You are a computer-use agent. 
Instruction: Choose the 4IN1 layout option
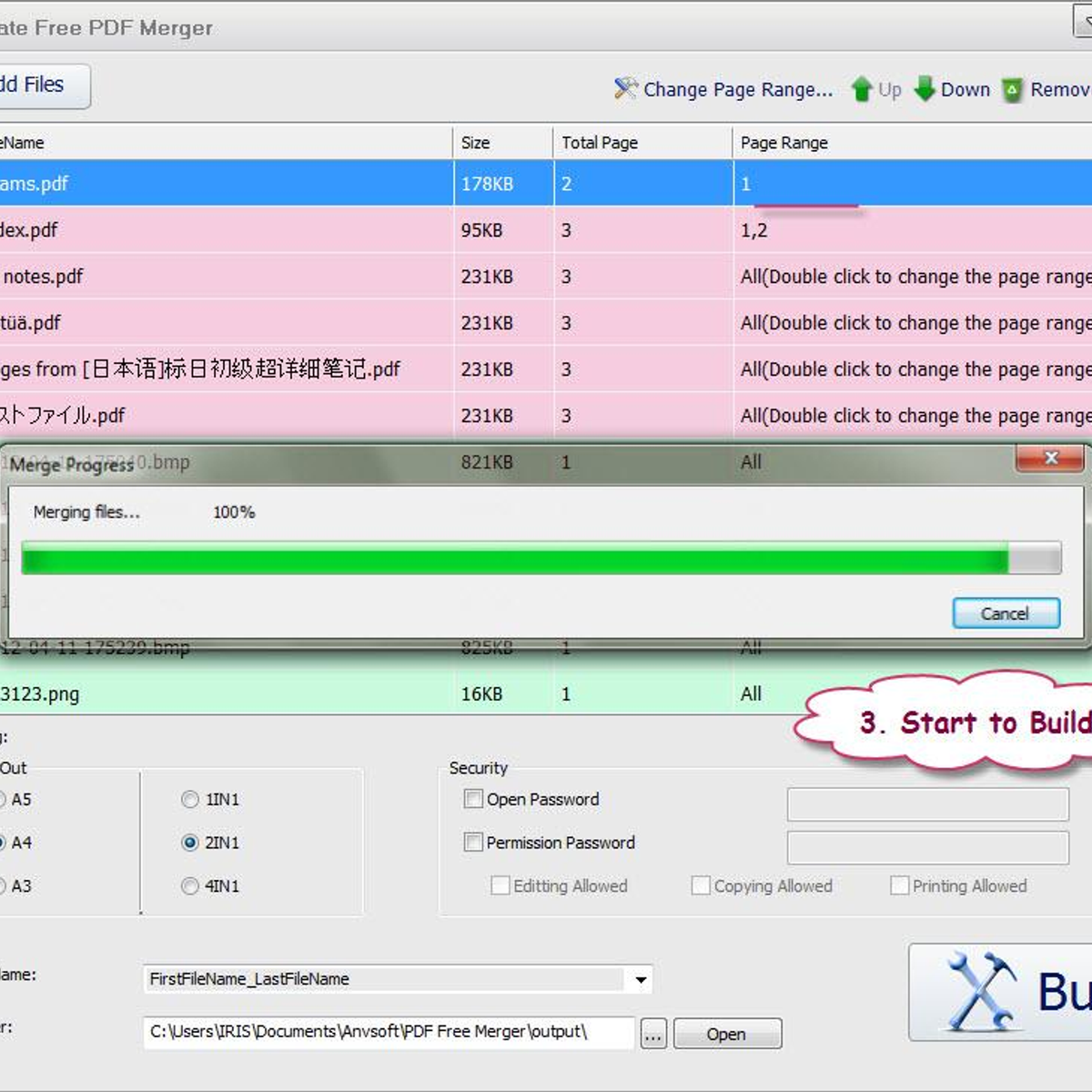pyautogui.click(x=189, y=885)
